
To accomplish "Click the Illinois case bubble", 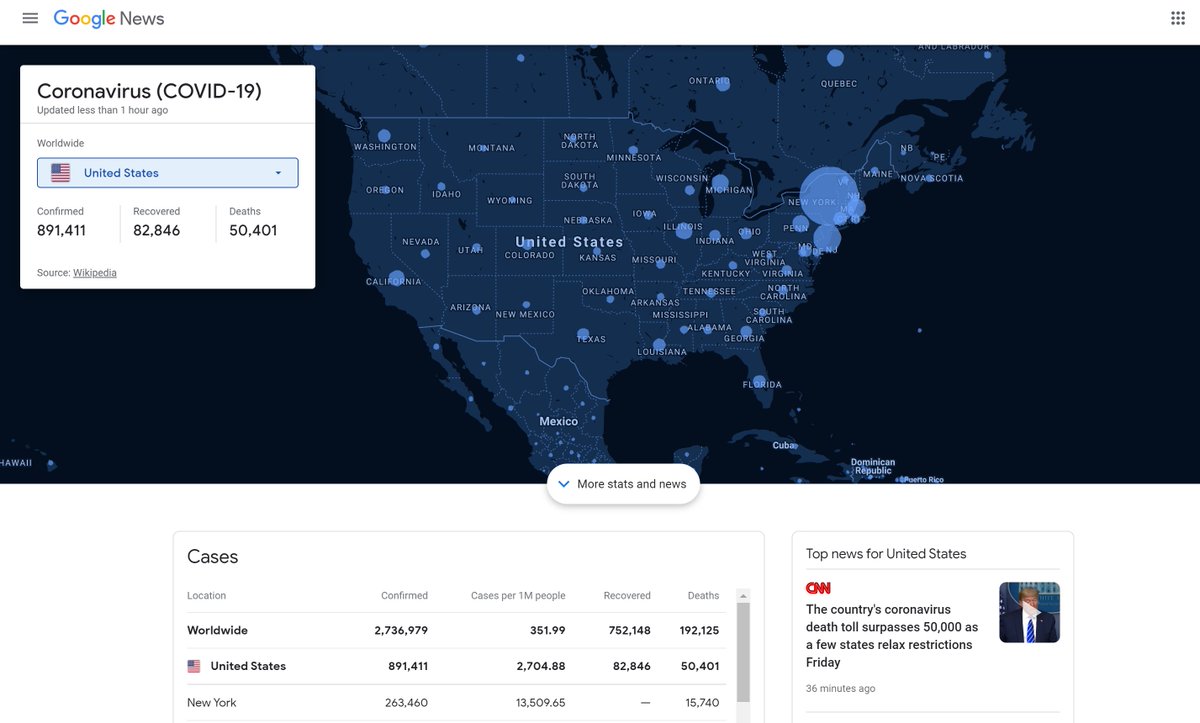I will pyautogui.click(x=683, y=231).
